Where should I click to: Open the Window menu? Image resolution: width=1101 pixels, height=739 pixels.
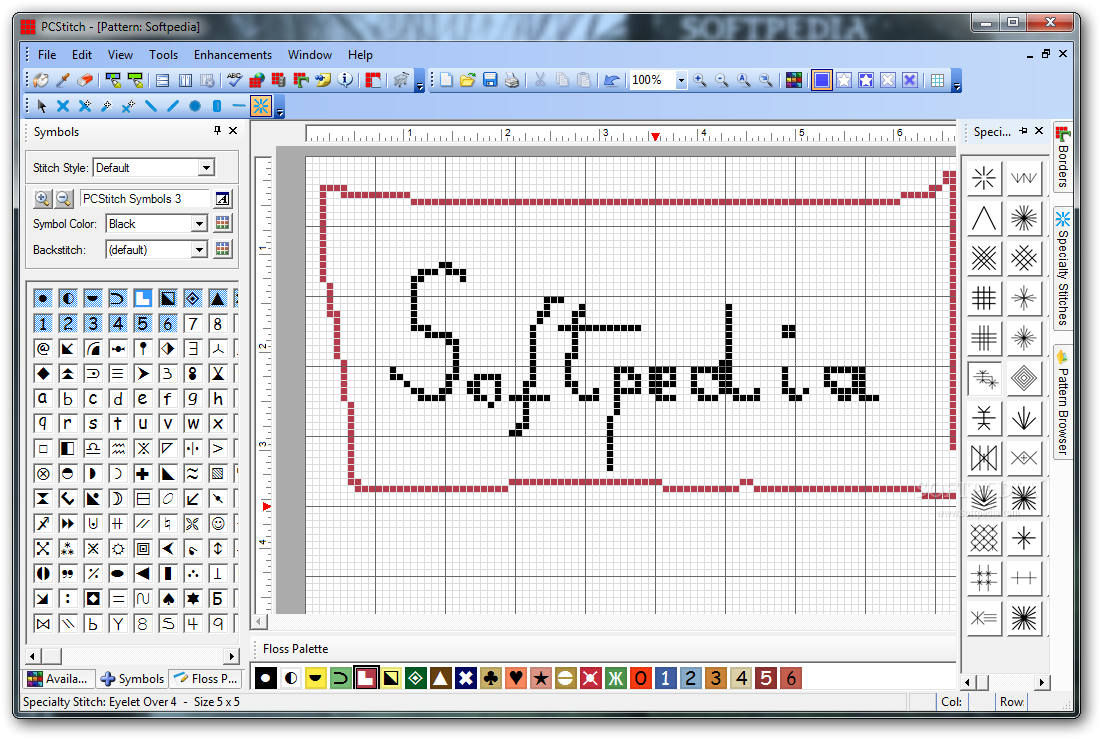(x=310, y=55)
